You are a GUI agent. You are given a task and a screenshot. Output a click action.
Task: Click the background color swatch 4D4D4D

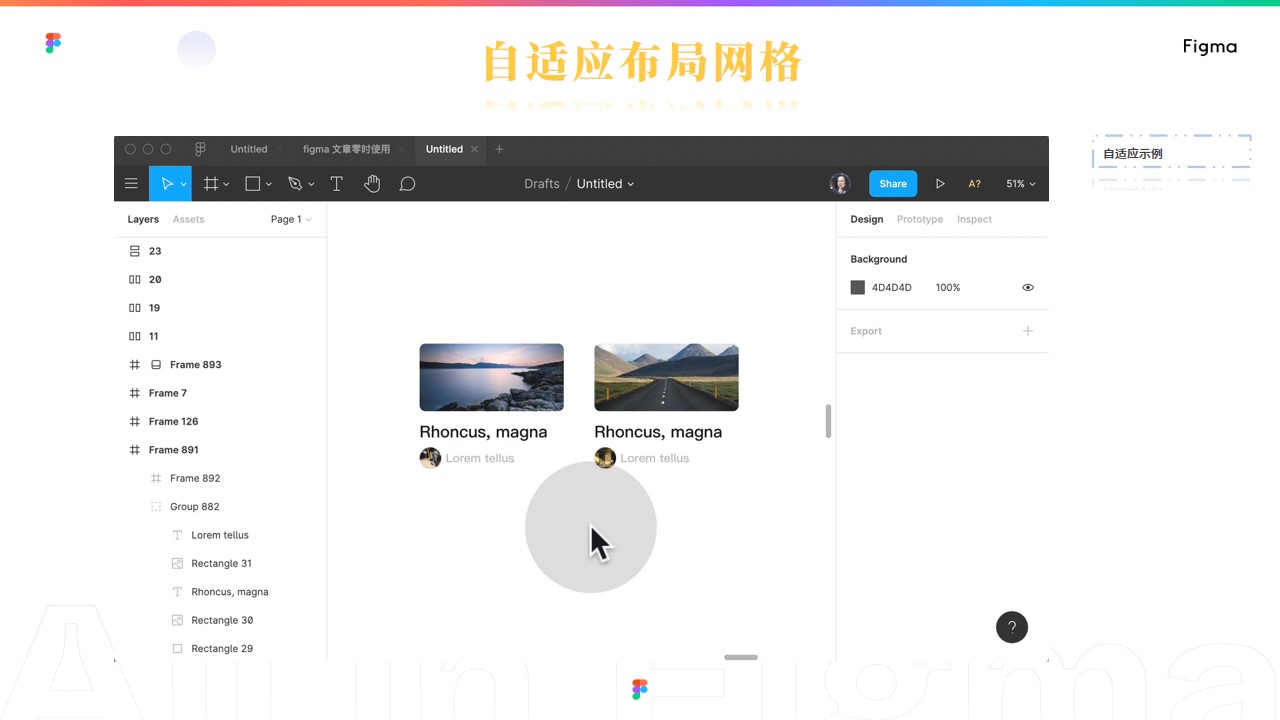click(857, 288)
